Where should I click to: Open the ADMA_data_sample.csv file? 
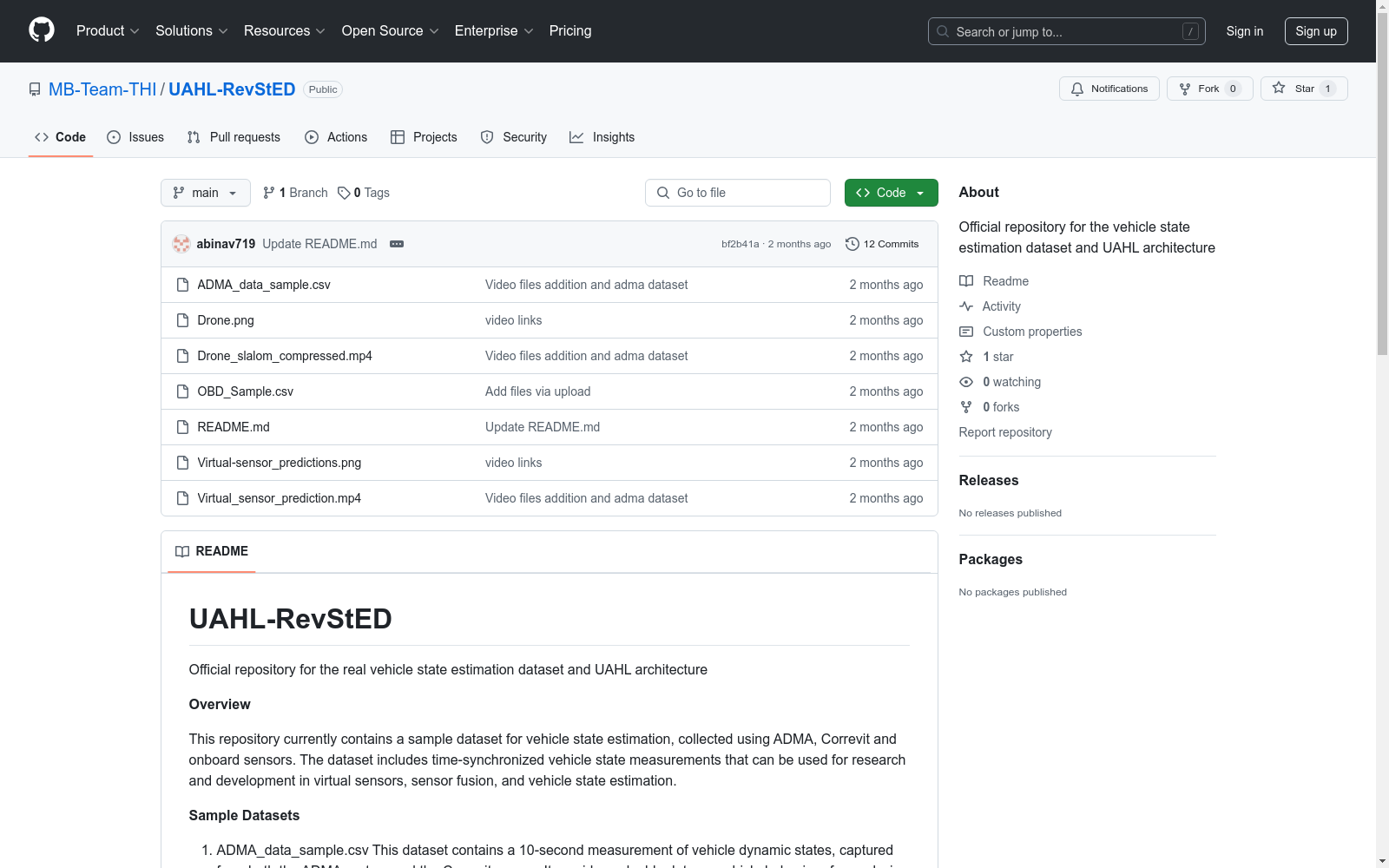click(x=264, y=285)
